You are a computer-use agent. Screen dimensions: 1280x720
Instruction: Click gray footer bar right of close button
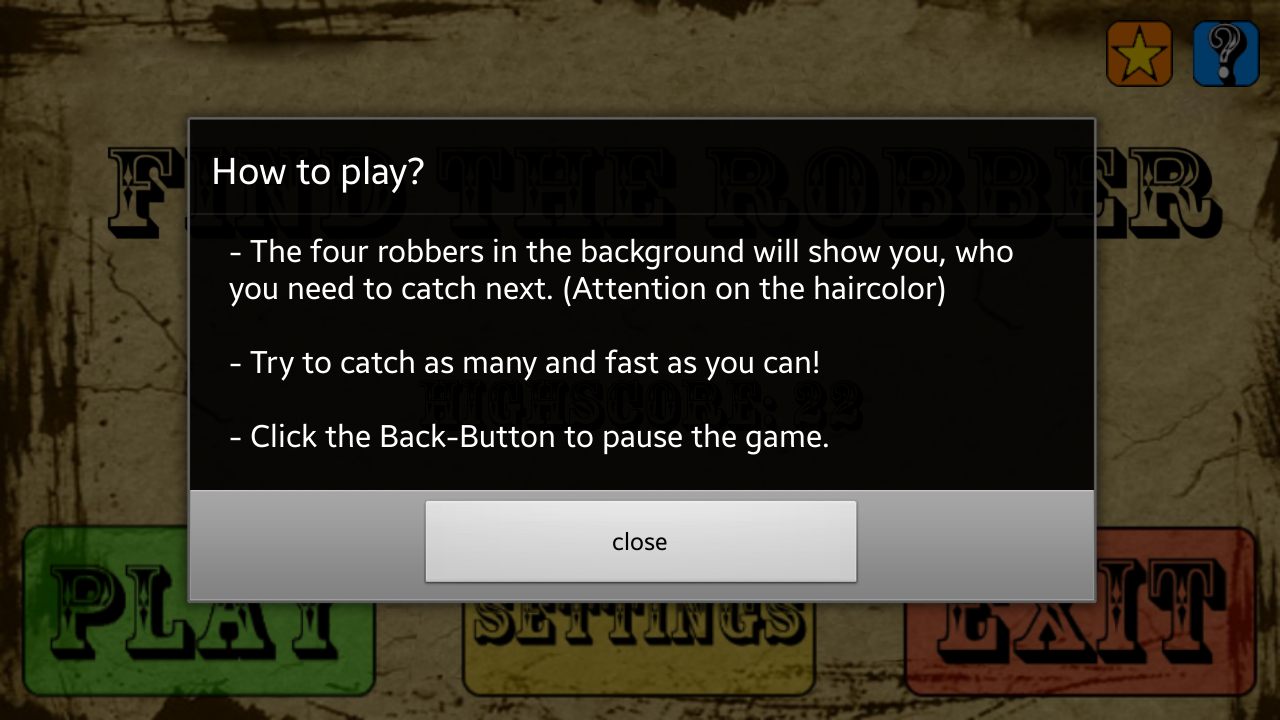pos(975,545)
